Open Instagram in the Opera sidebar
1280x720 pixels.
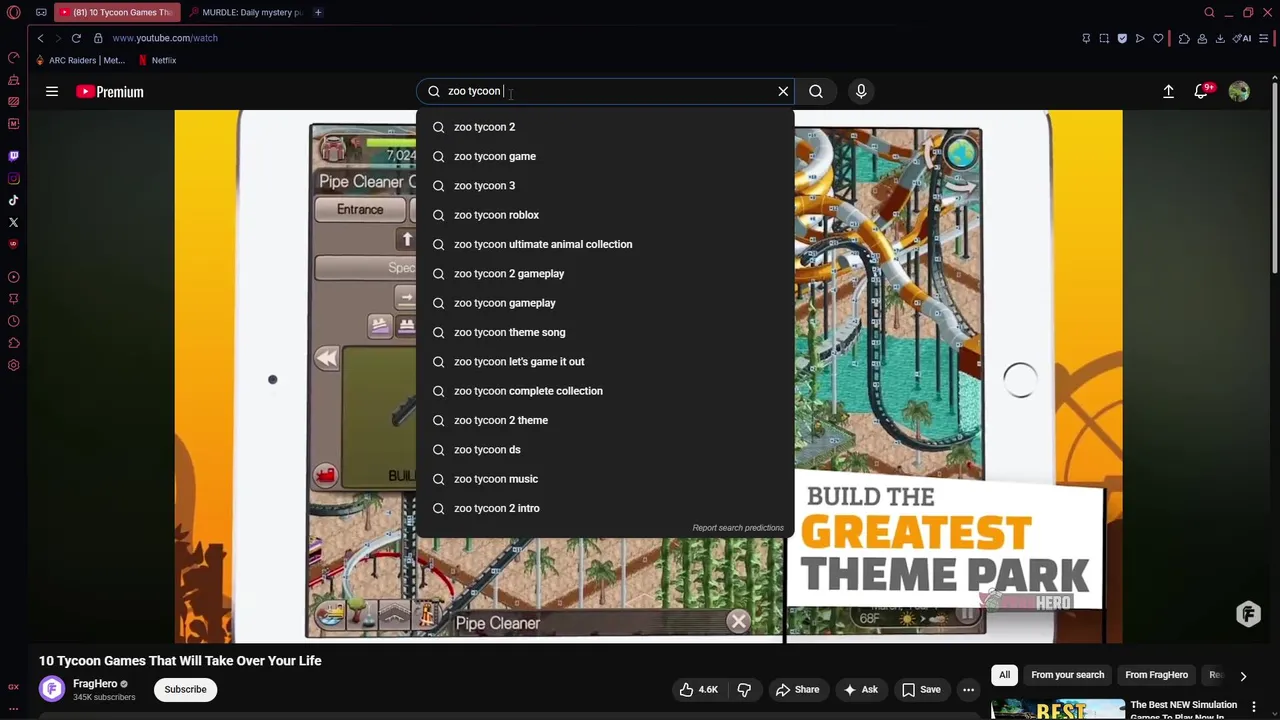[x=14, y=179]
